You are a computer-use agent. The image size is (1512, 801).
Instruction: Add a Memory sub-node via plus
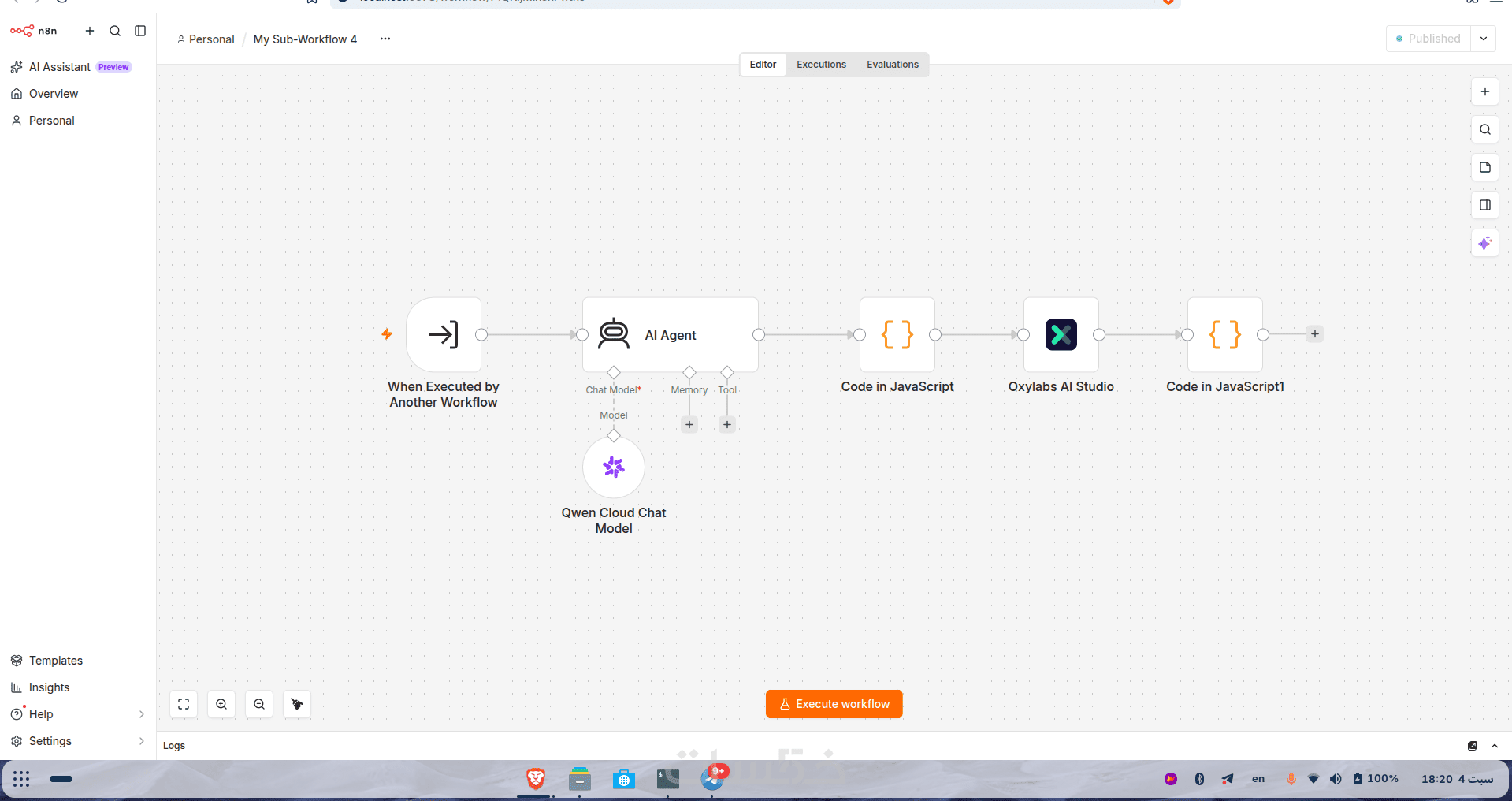tap(689, 424)
